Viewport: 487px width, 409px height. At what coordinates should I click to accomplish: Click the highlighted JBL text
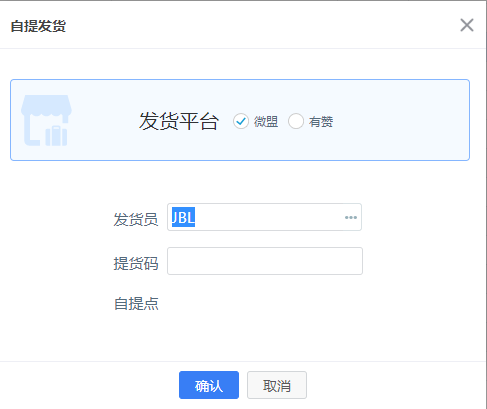(x=183, y=217)
